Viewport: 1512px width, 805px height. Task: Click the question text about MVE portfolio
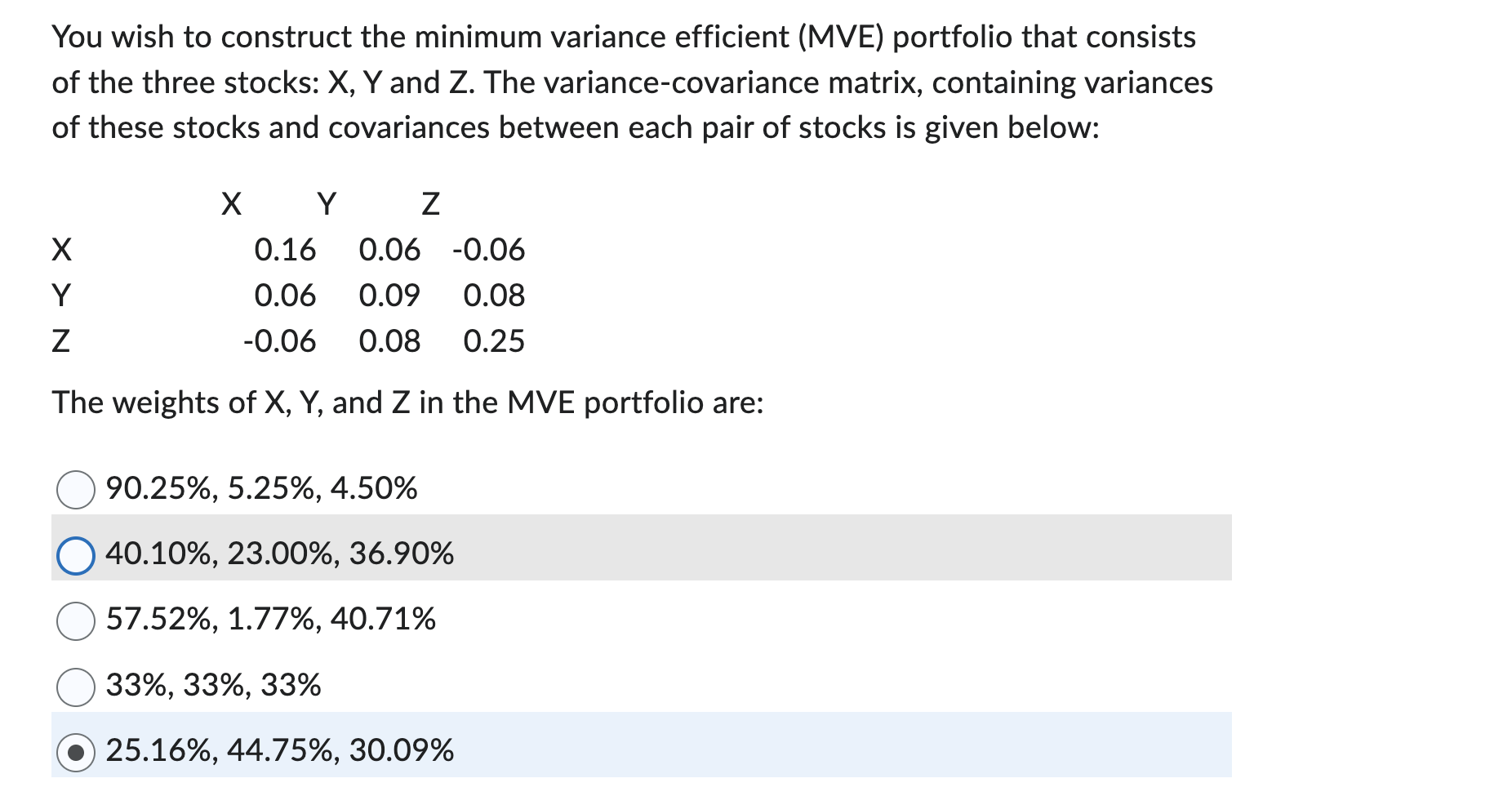[629, 82]
